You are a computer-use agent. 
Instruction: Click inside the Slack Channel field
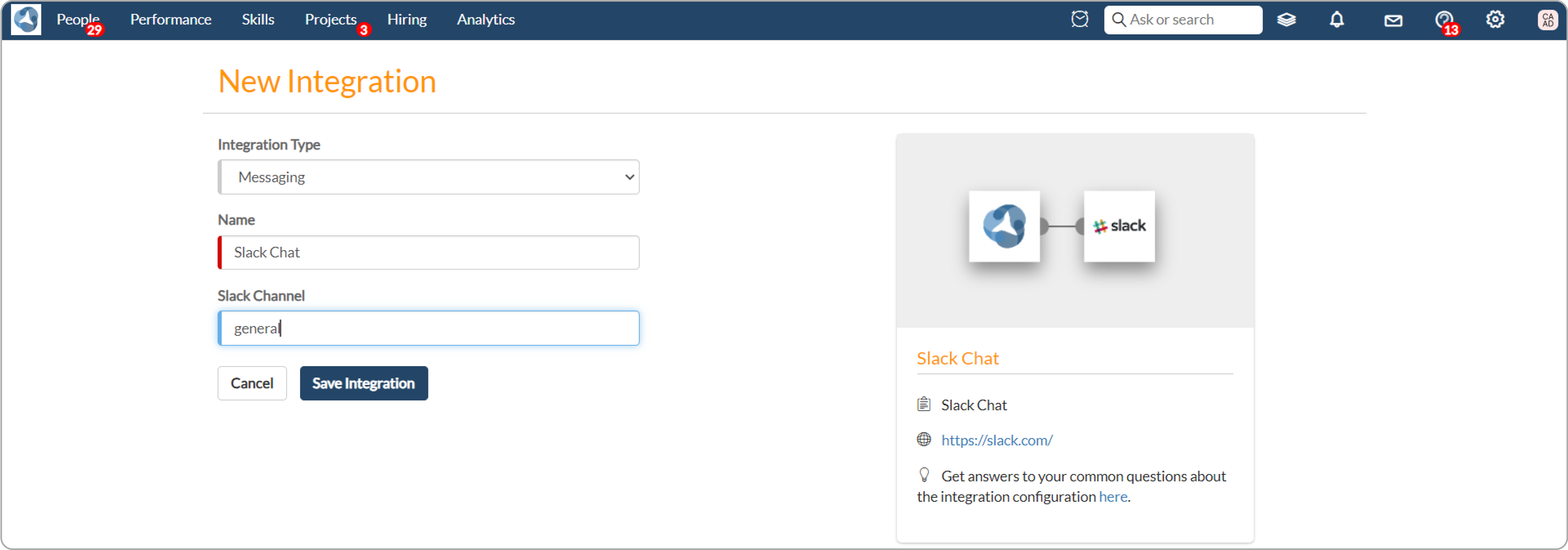pyautogui.click(x=428, y=328)
